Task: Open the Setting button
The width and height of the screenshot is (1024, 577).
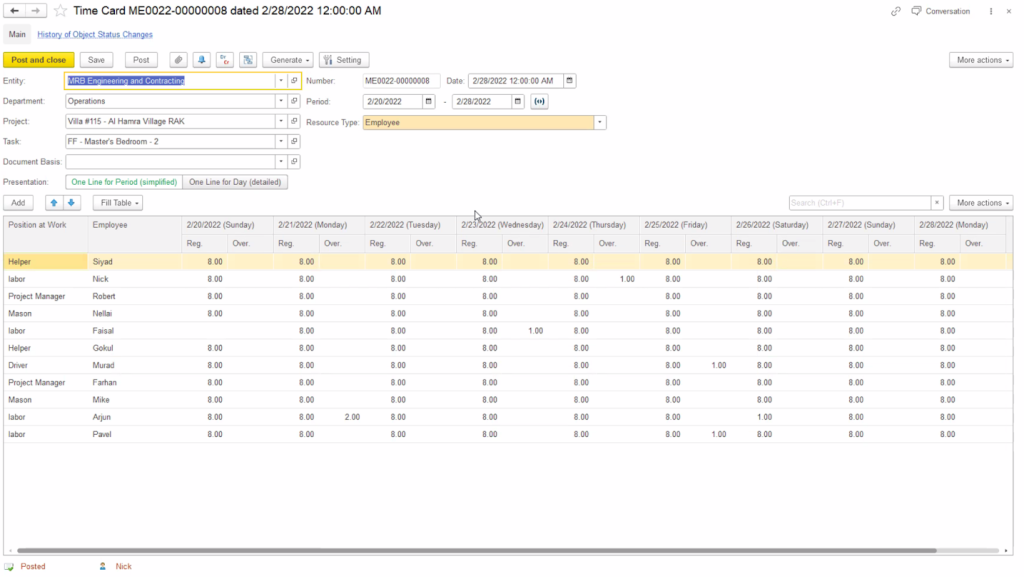Action: (x=344, y=60)
